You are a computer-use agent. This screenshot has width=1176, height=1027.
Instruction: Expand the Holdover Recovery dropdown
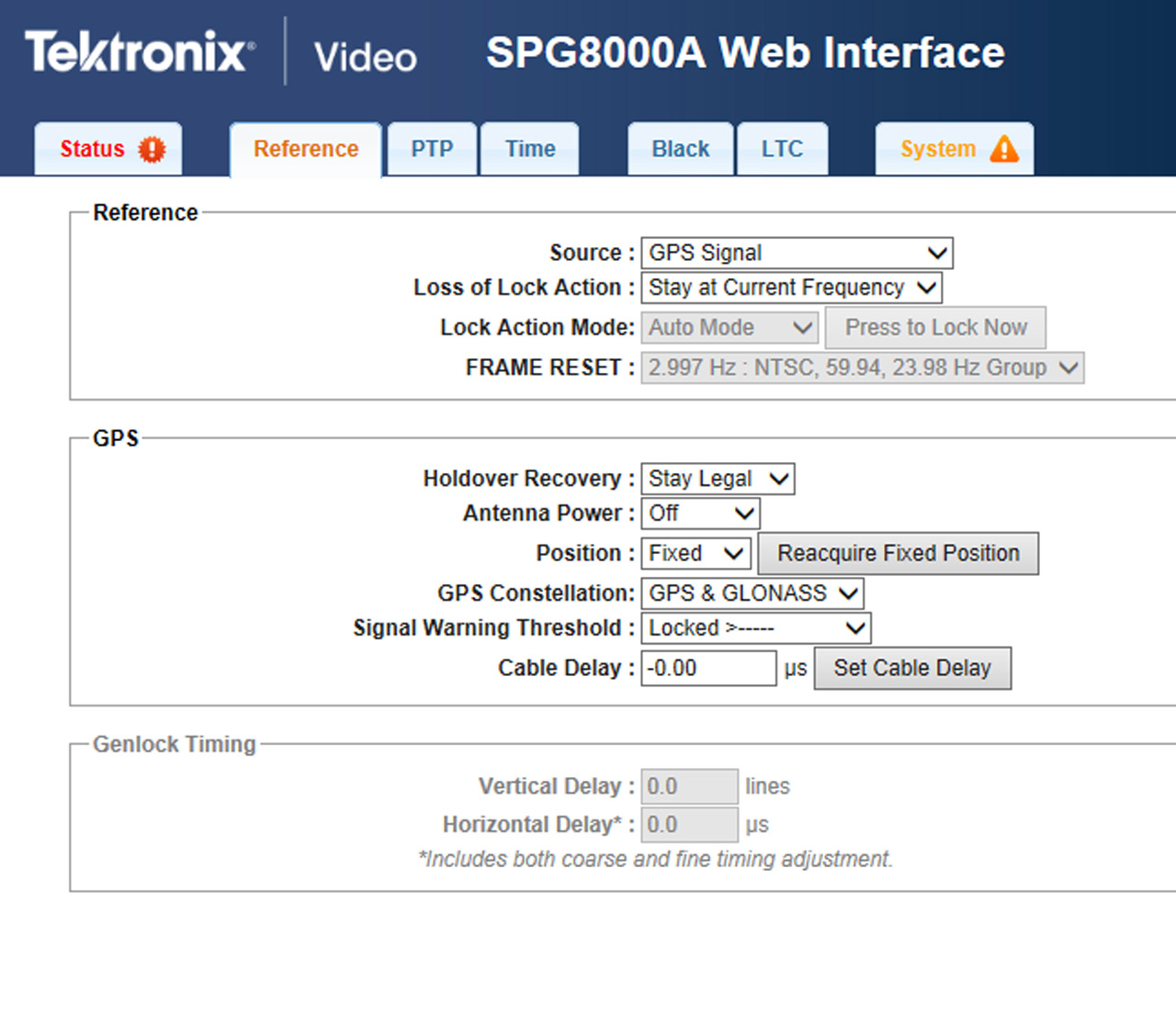718,479
